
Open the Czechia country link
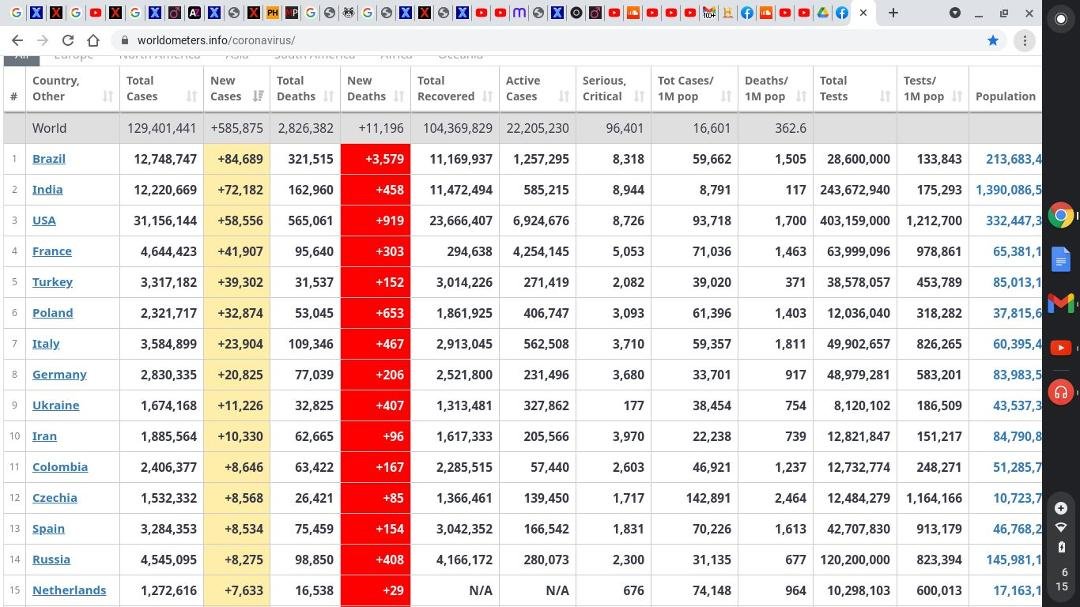point(54,498)
